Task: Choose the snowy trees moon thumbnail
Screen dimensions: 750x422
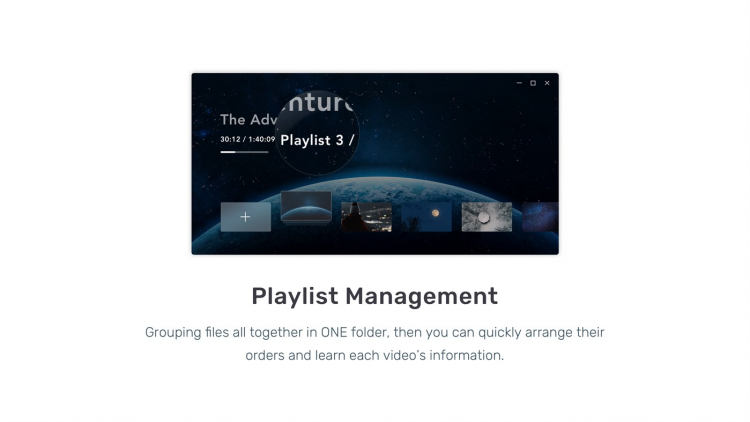Action: click(x=486, y=217)
